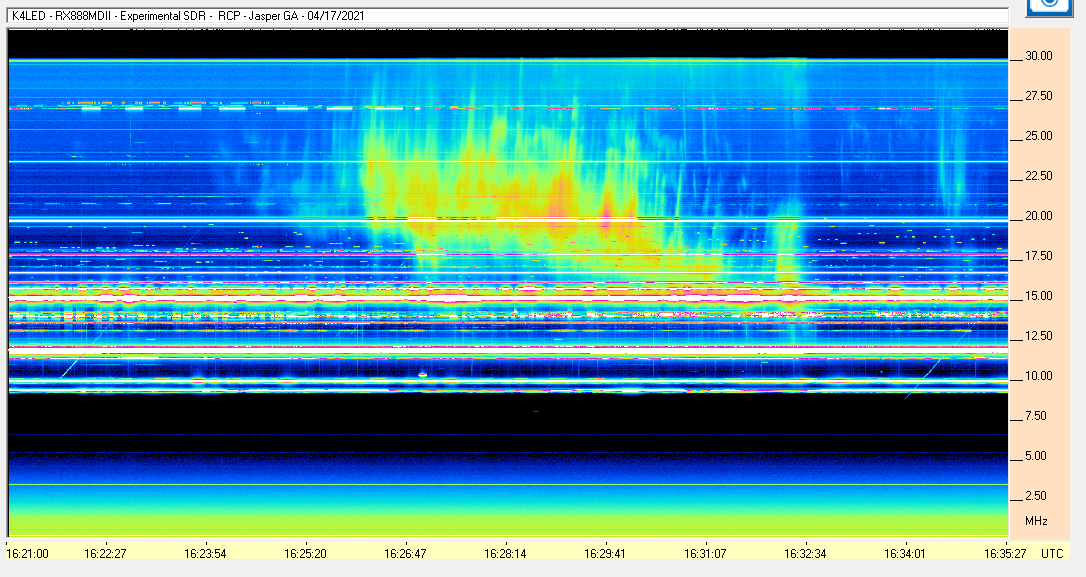Click the 16:35:27 timestamp label
Screen dimensions: 1086x577
tap(1000, 550)
